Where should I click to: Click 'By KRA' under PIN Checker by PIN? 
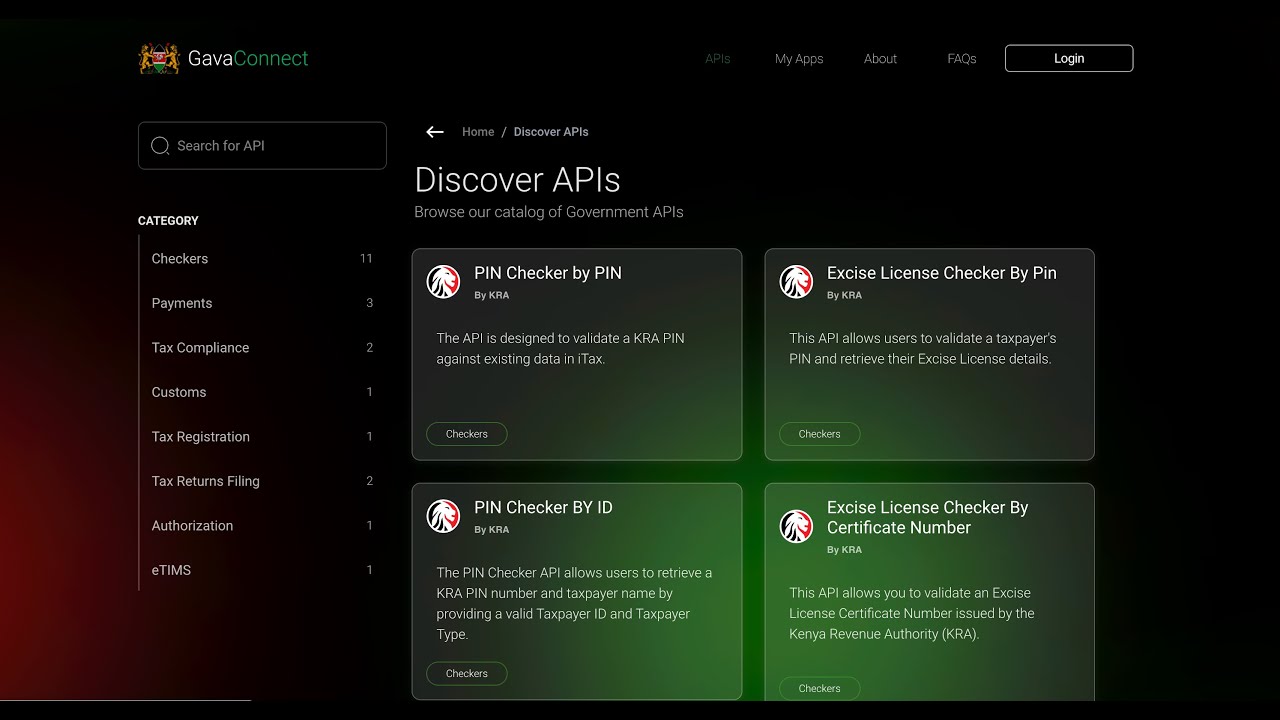pos(492,296)
